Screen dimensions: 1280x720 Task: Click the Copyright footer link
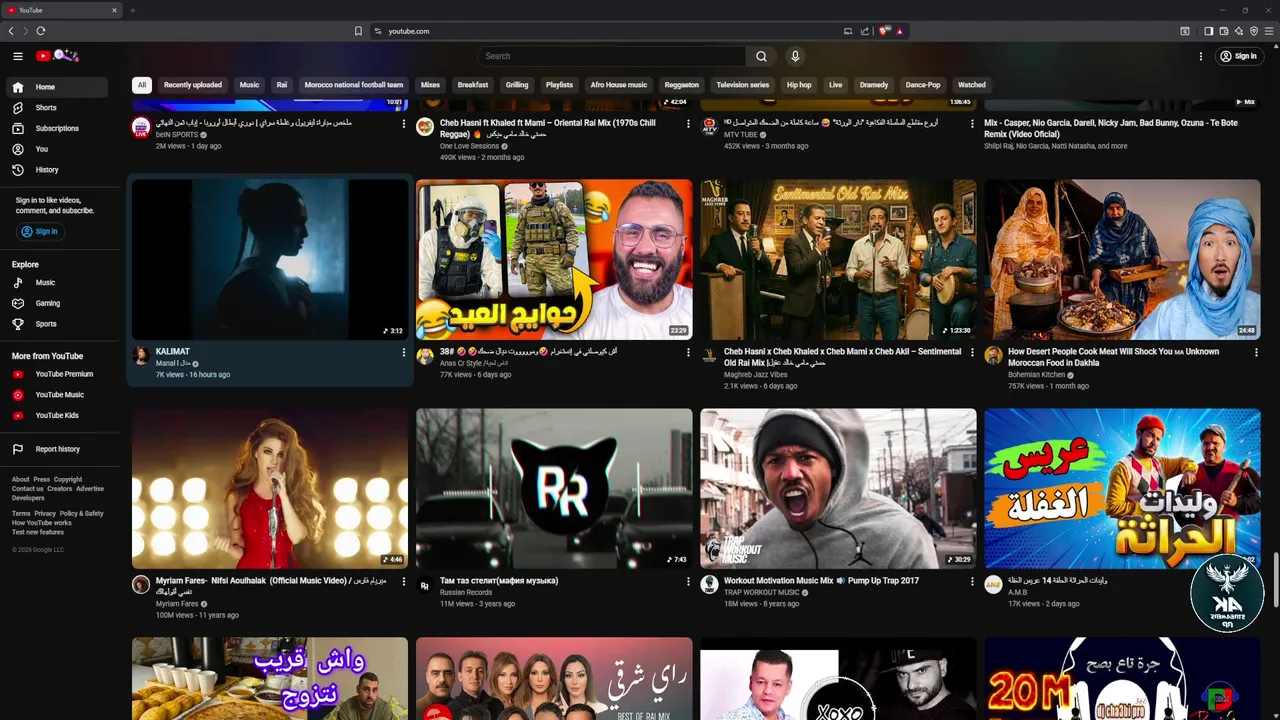(x=68, y=479)
